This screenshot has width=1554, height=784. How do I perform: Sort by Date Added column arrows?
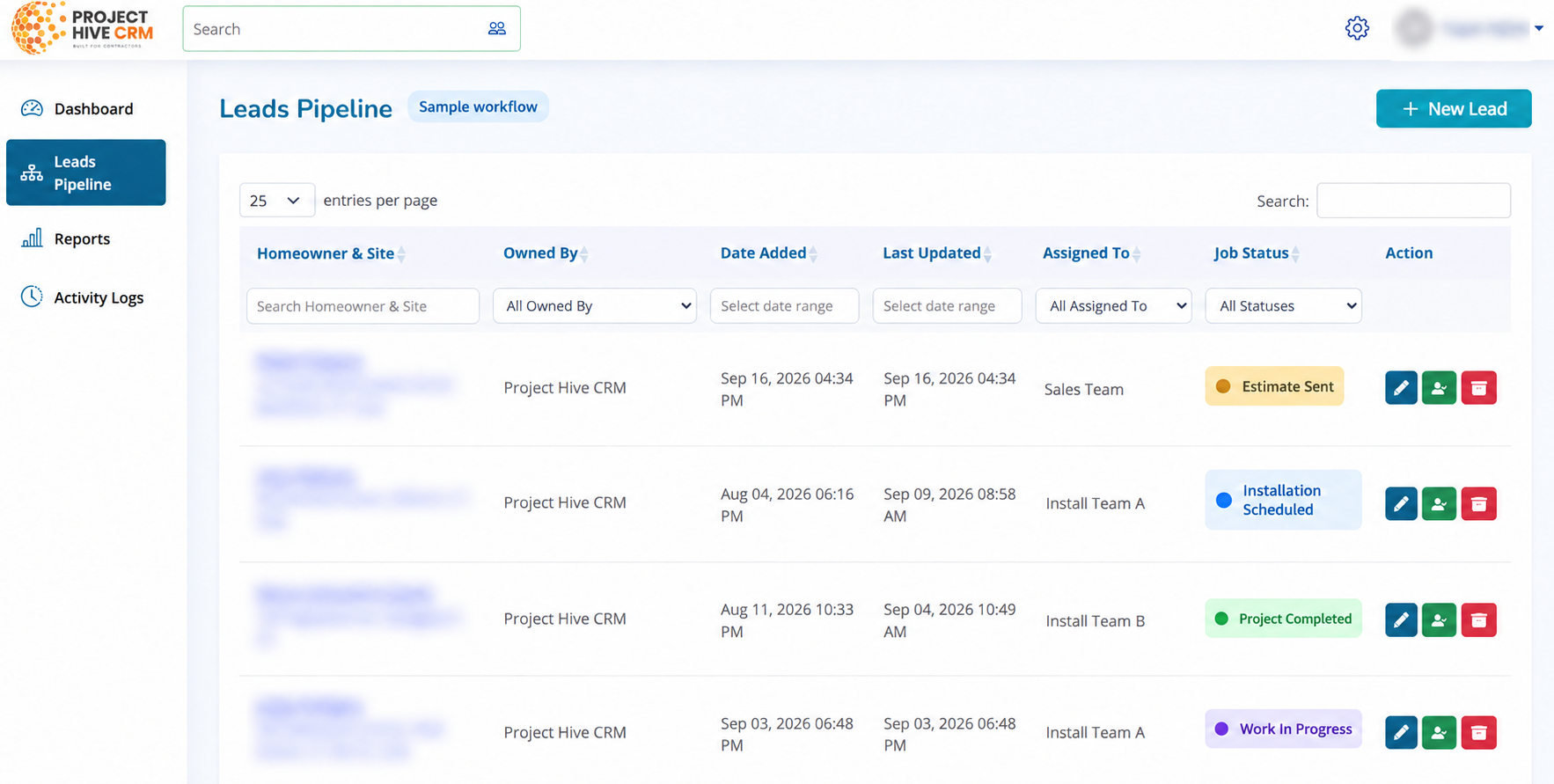[813, 254]
